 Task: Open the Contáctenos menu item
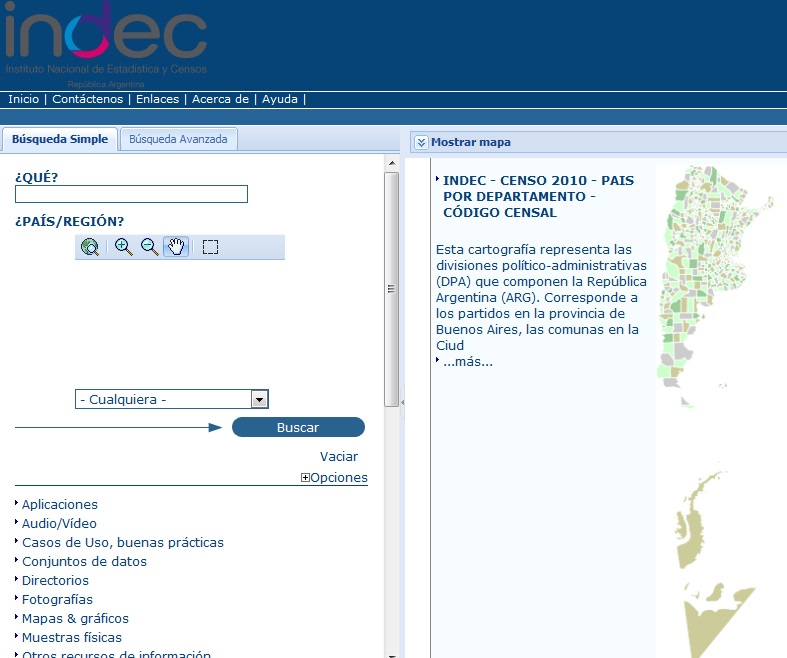(88, 99)
